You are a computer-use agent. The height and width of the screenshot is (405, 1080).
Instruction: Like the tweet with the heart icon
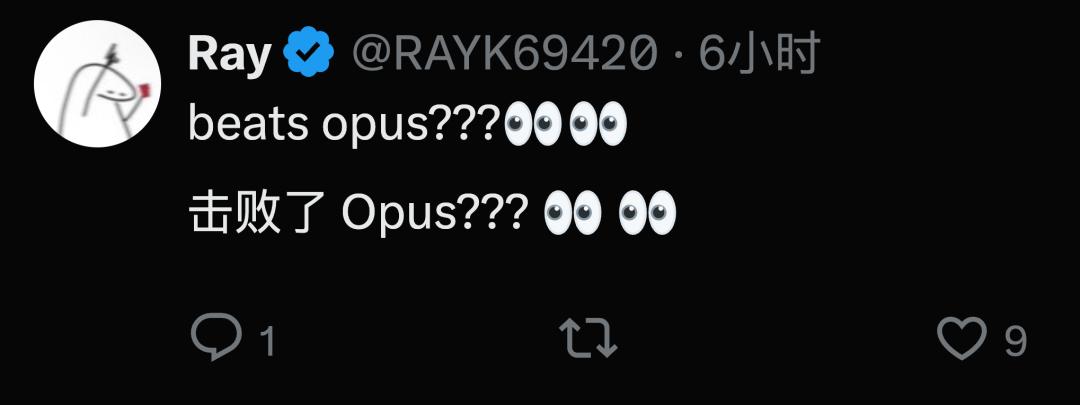pyautogui.click(x=961, y=338)
